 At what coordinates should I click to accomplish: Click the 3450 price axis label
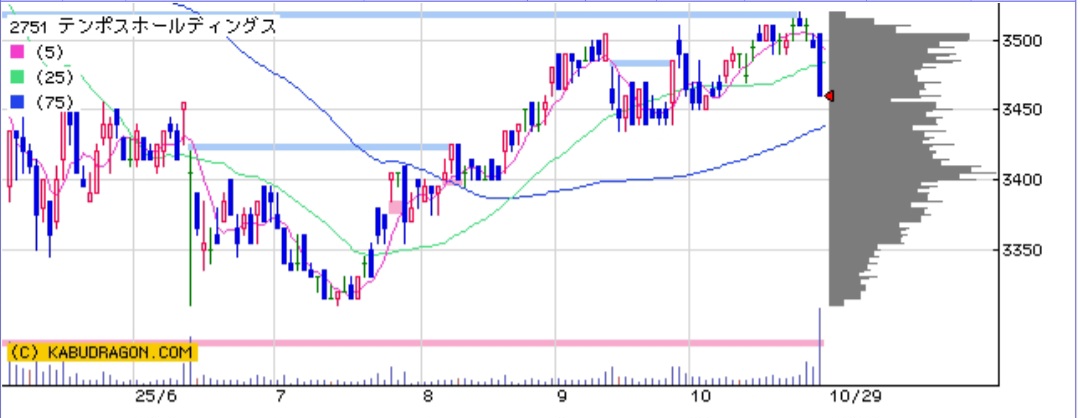pyautogui.click(x=1025, y=110)
